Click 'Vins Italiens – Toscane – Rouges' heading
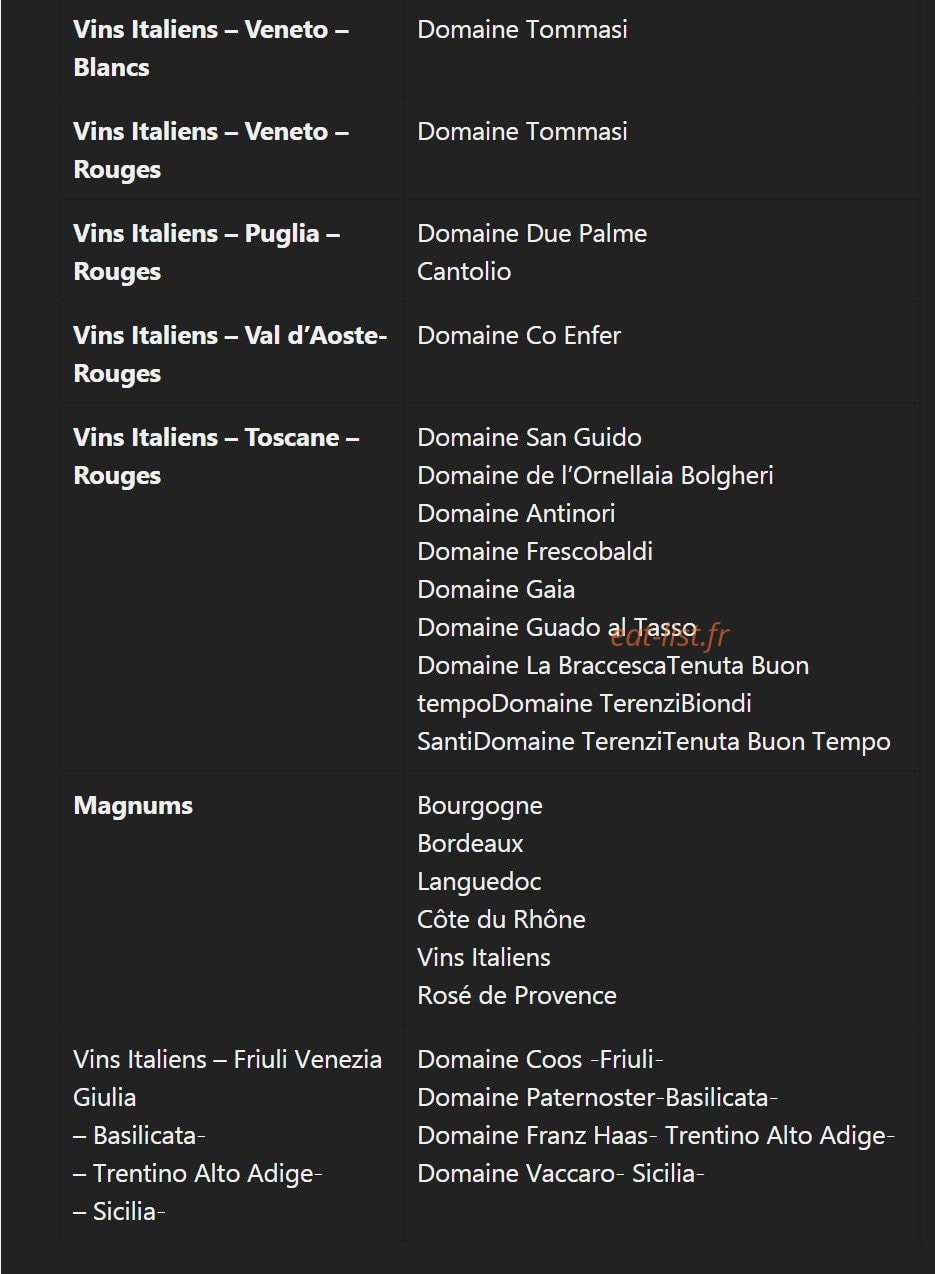Screen dimensions: 935x1274 [216, 457]
